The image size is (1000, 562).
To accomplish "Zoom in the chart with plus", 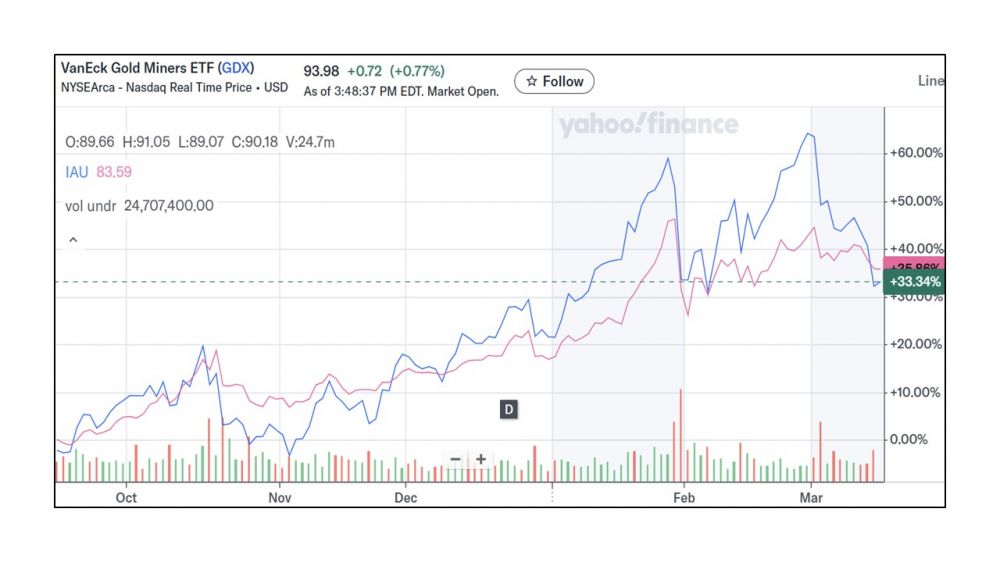I will (481, 459).
